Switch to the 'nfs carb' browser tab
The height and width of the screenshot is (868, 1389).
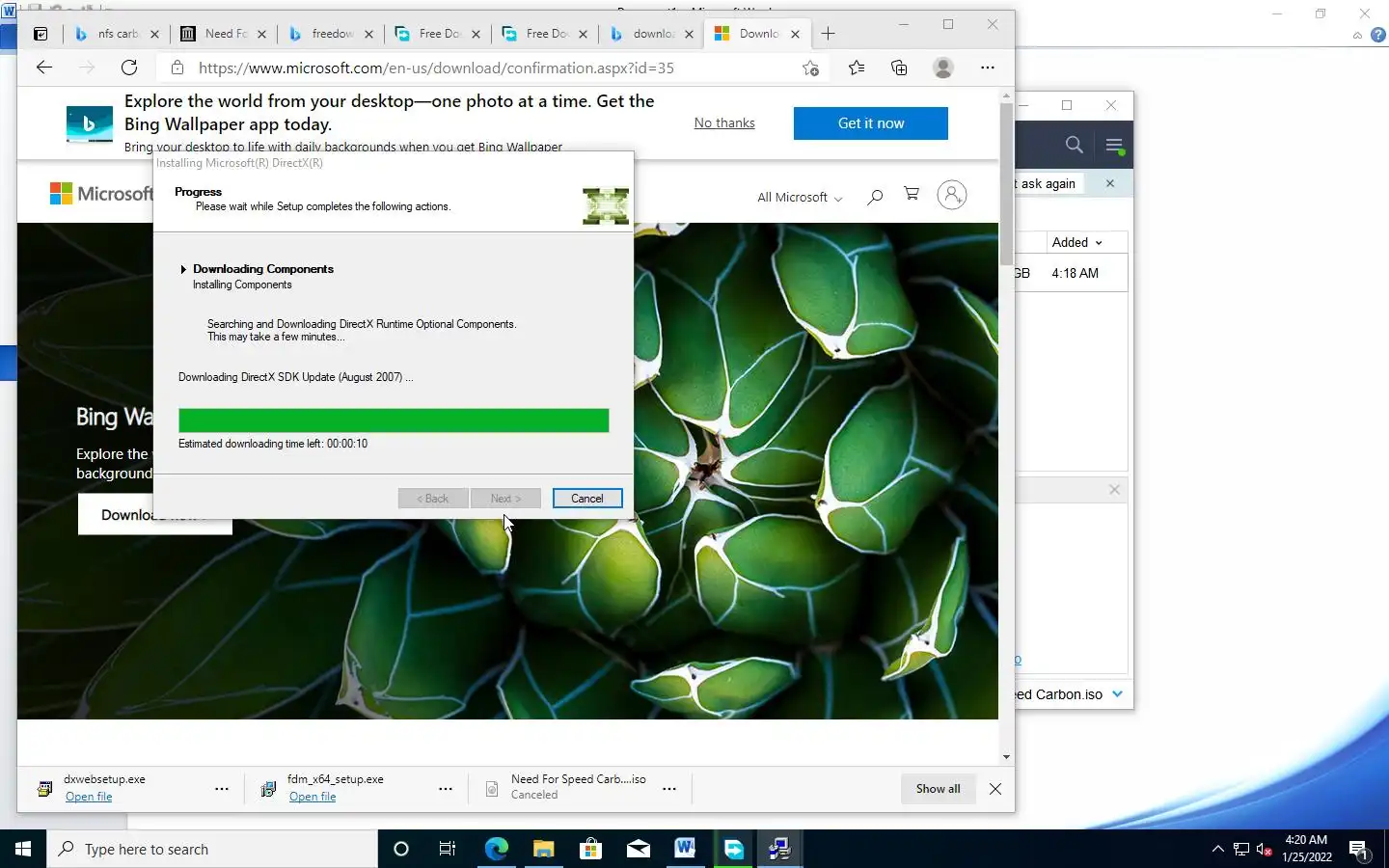tap(118, 34)
